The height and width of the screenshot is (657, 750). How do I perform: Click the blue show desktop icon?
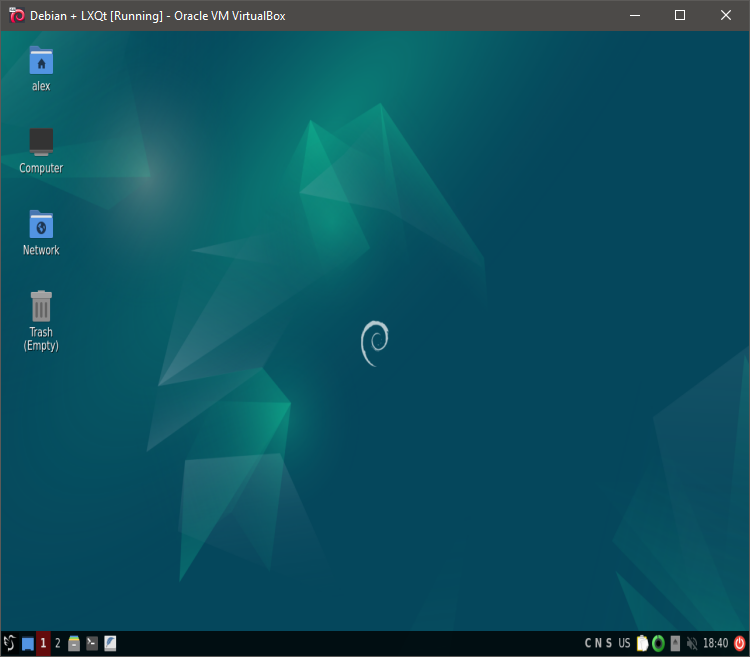tap(28, 644)
